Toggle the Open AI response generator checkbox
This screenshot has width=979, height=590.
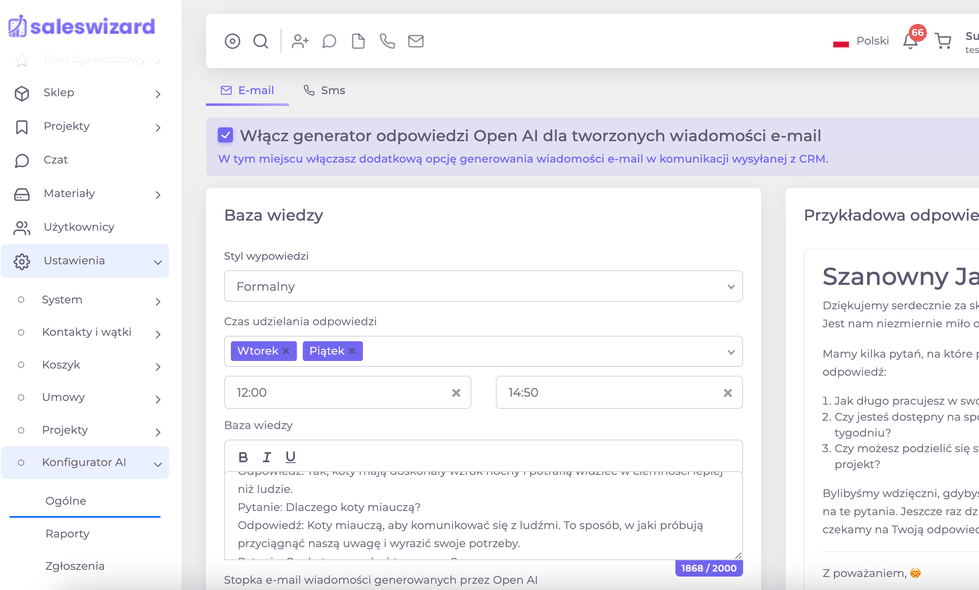(225, 135)
